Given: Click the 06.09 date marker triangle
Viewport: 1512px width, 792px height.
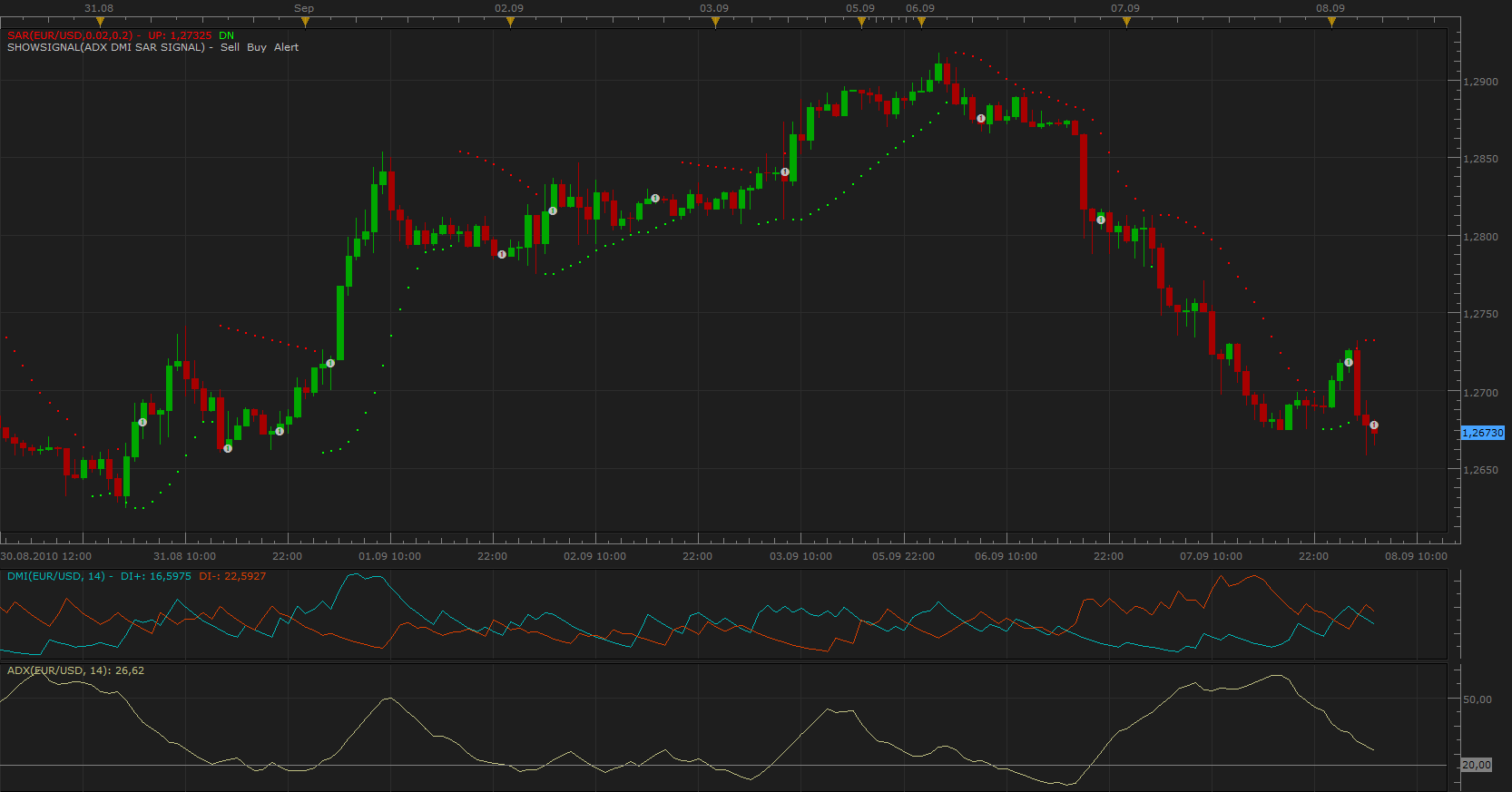Looking at the screenshot, I should pos(921,23).
